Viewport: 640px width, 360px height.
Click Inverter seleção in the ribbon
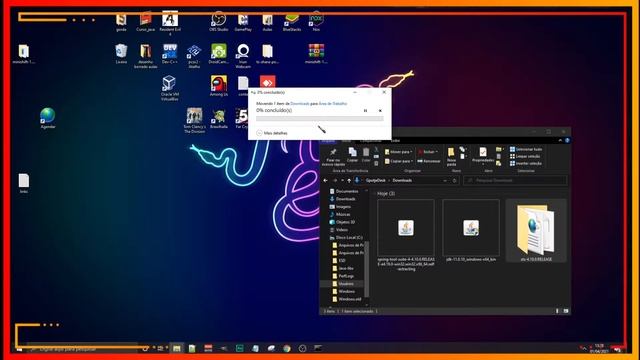click(x=526, y=163)
